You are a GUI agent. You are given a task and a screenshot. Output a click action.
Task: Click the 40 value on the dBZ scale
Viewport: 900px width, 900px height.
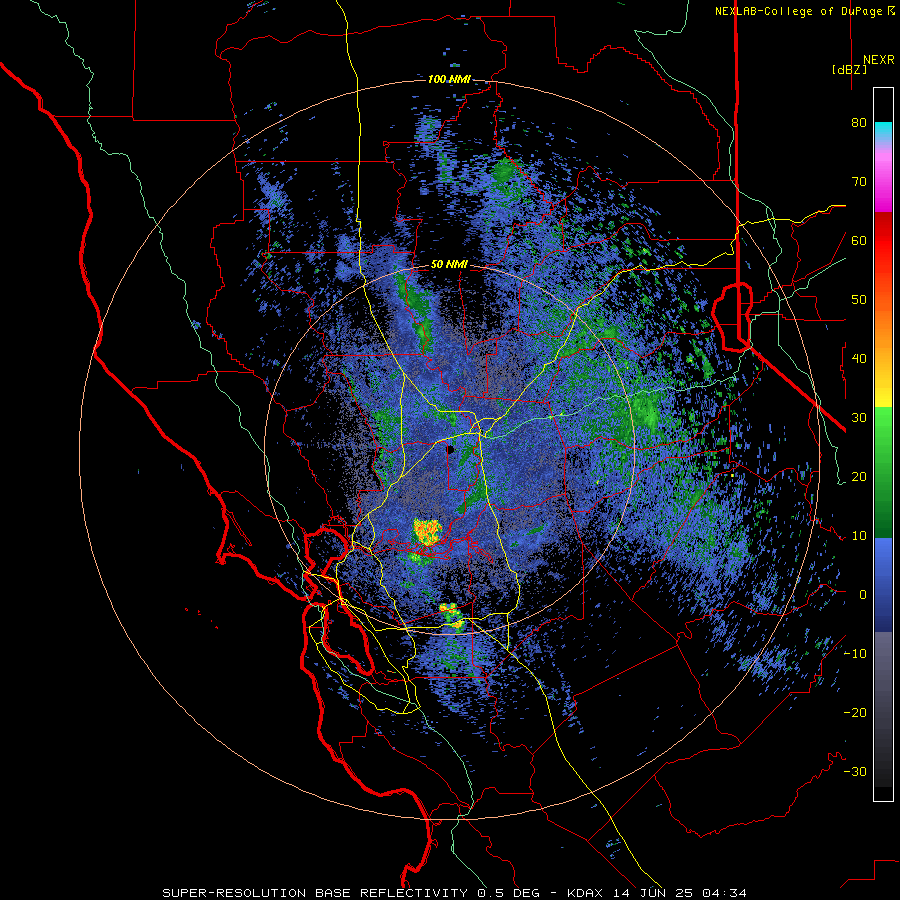click(859, 359)
